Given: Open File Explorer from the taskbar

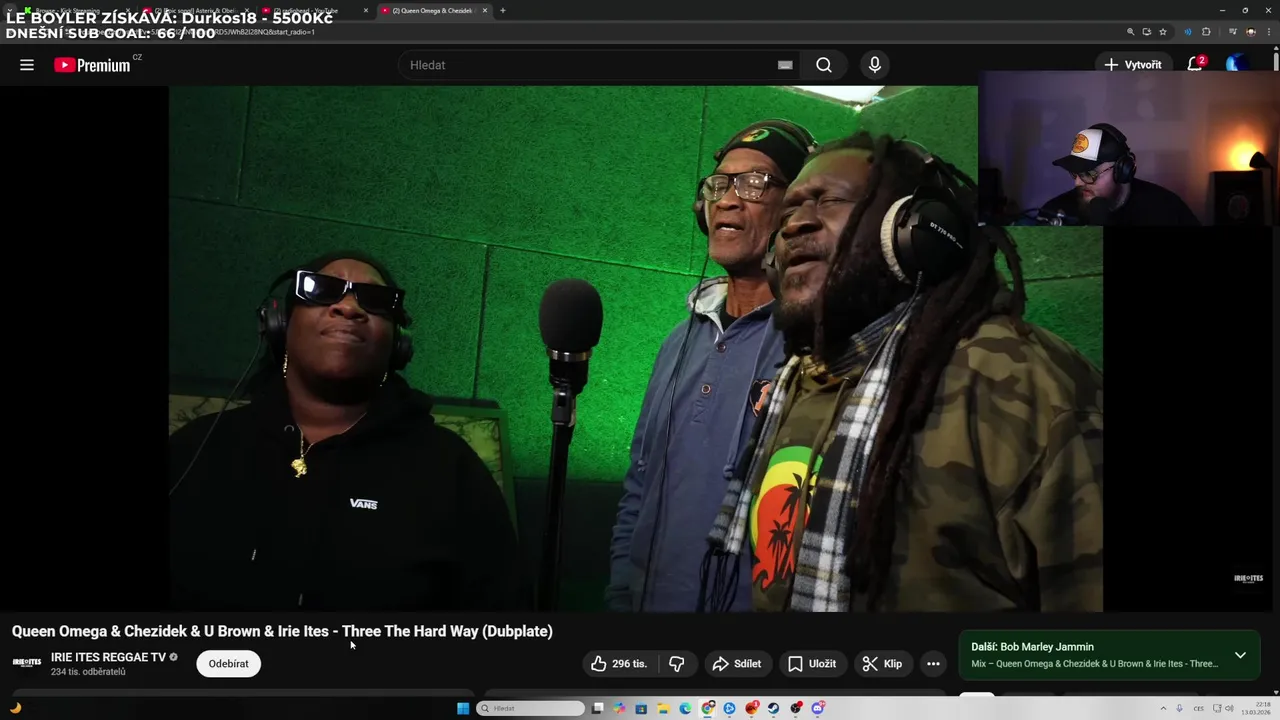Looking at the screenshot, I should 663,708.
